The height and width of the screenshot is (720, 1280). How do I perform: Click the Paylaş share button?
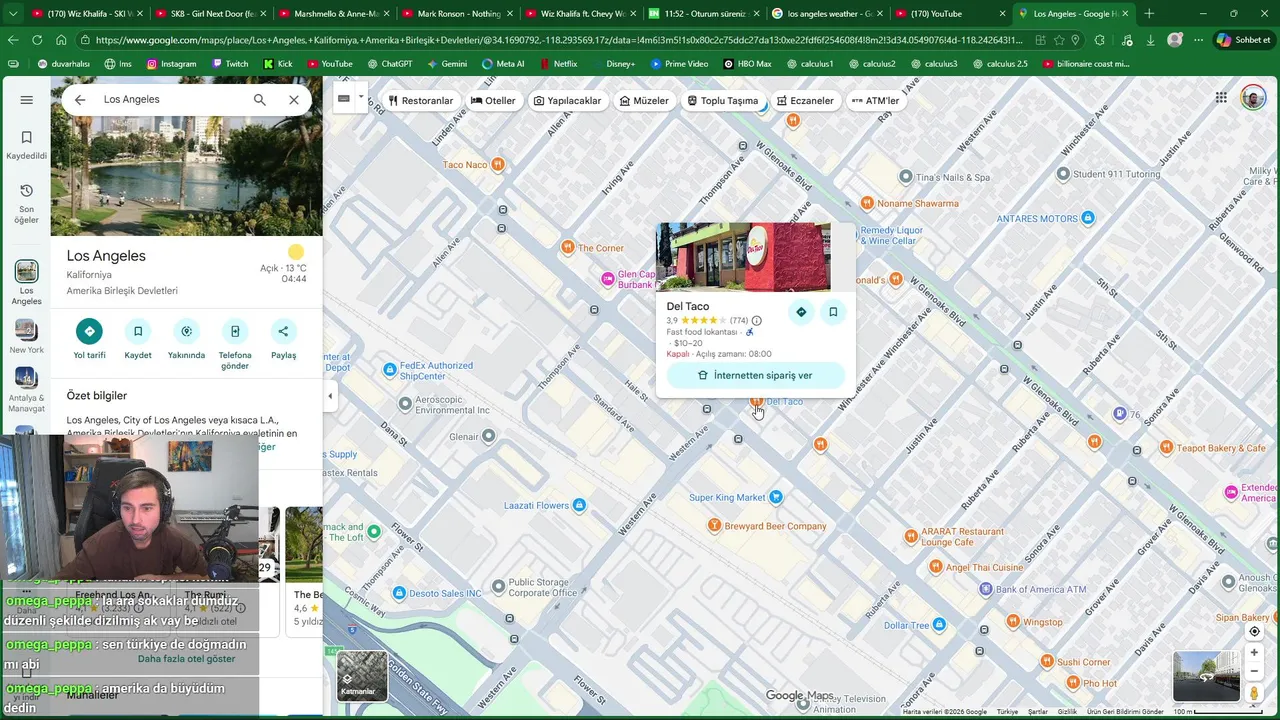point(283,339)
